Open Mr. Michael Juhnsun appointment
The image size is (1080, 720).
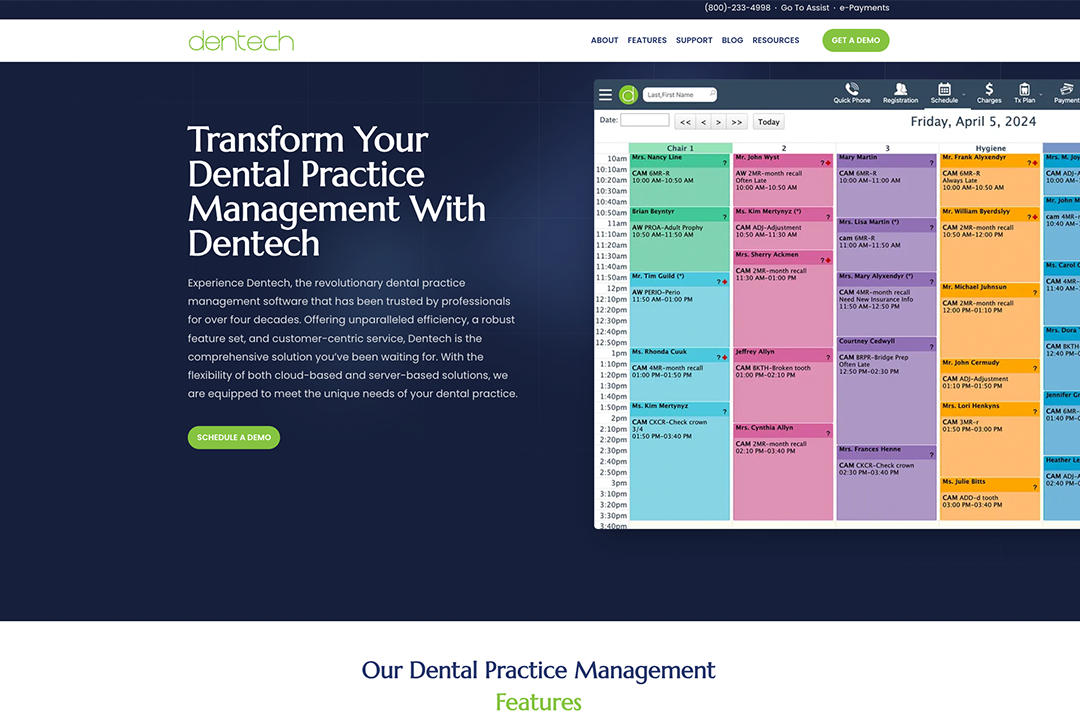pos(990,320)
